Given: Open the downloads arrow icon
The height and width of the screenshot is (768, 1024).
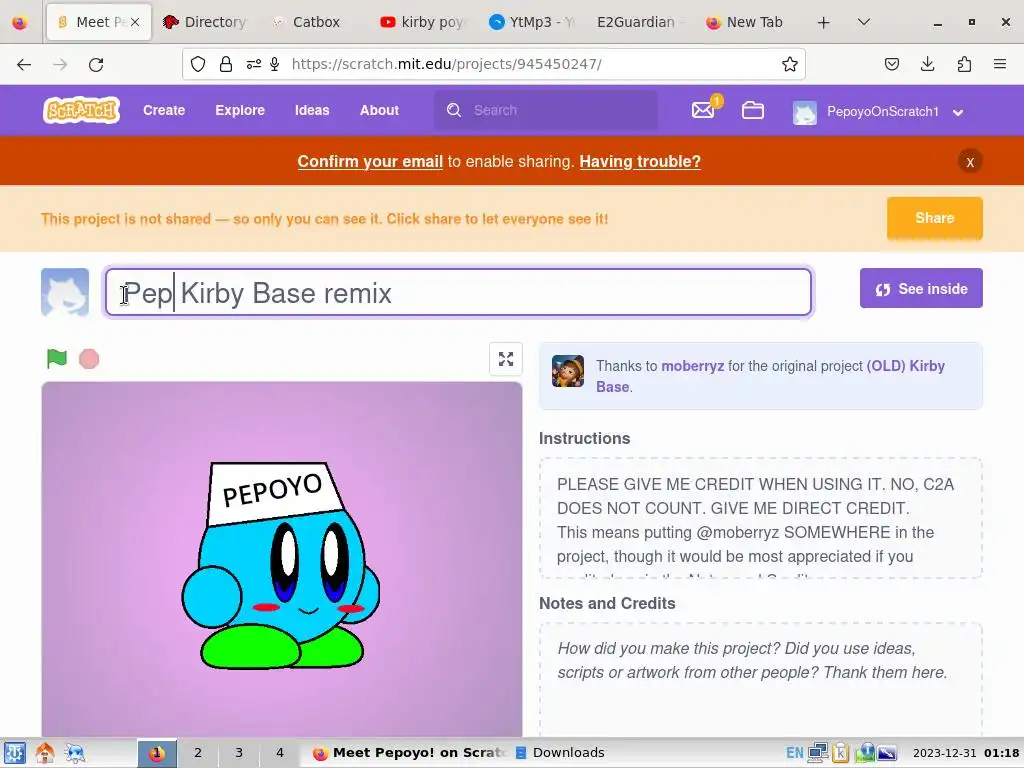Looking at the screenshot, I should [x=927, y=64].
